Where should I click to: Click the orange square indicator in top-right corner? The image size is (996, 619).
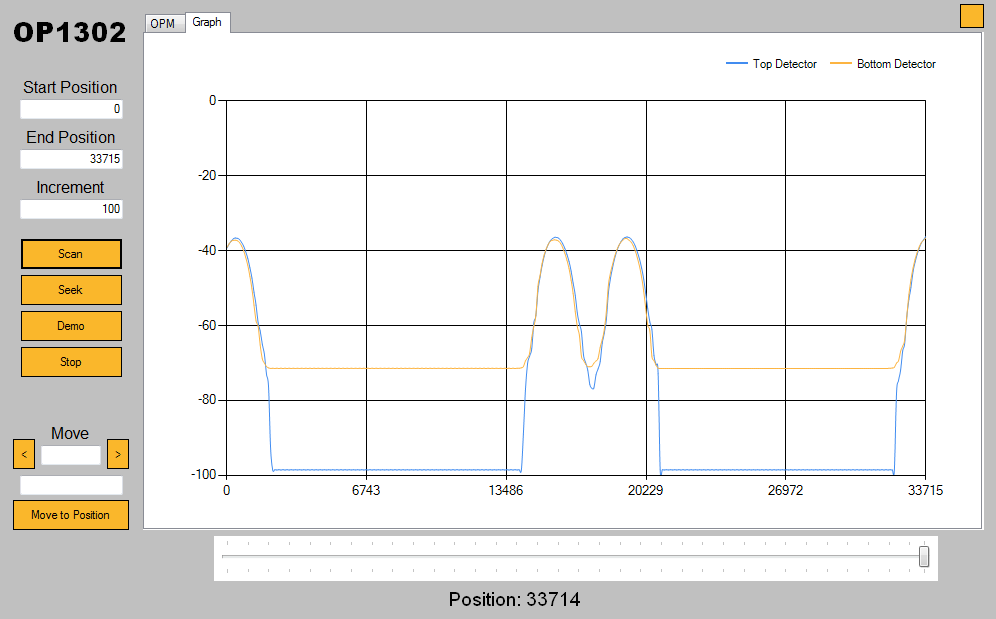click(972, 16)
